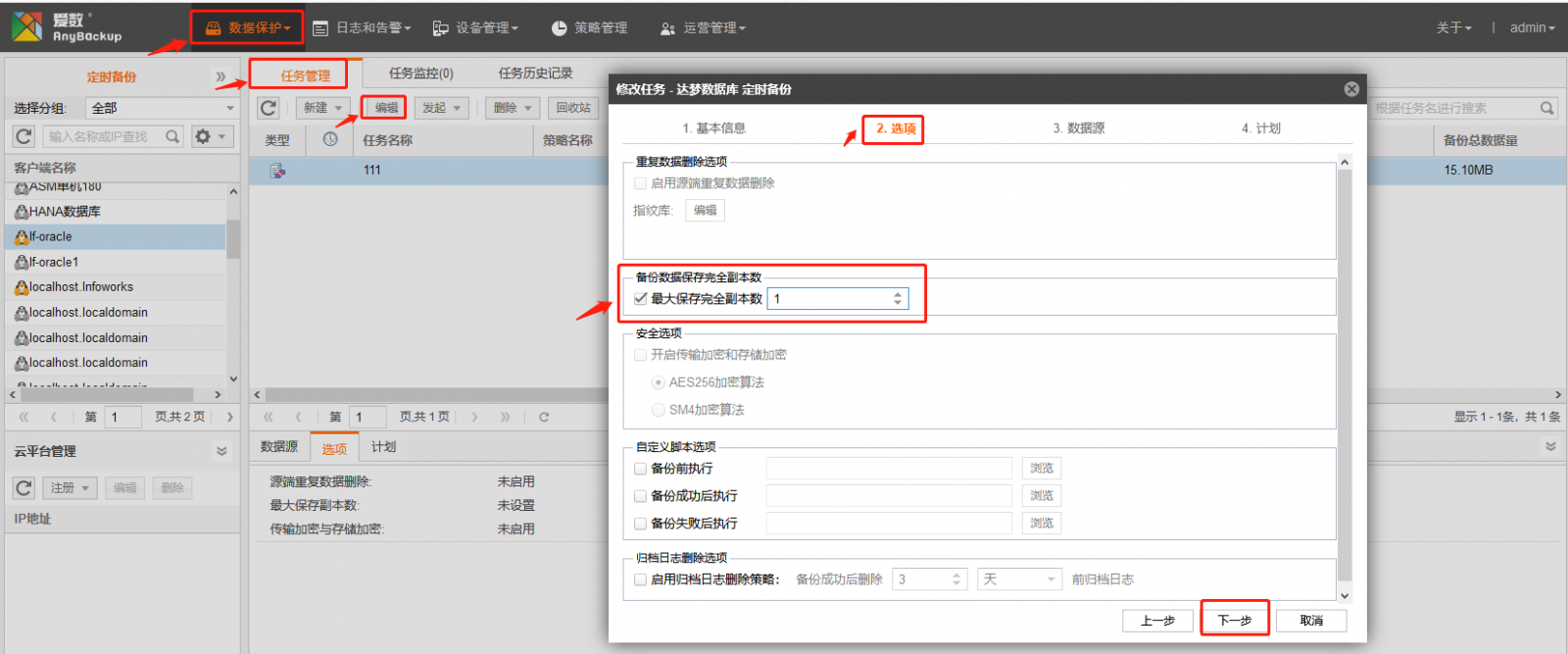Click the 上一步 button

click(x=1158, y=620)
